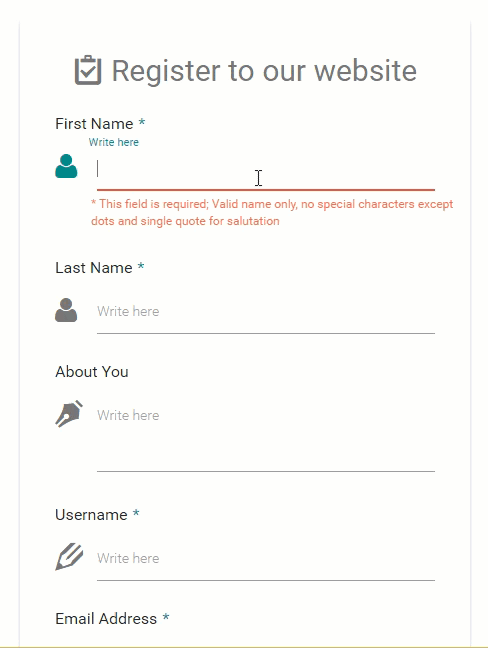The width and height of the screenshot is (488, 648).
Task: Click the clipboard check icon beside the title
Action: tap(88, 70)
